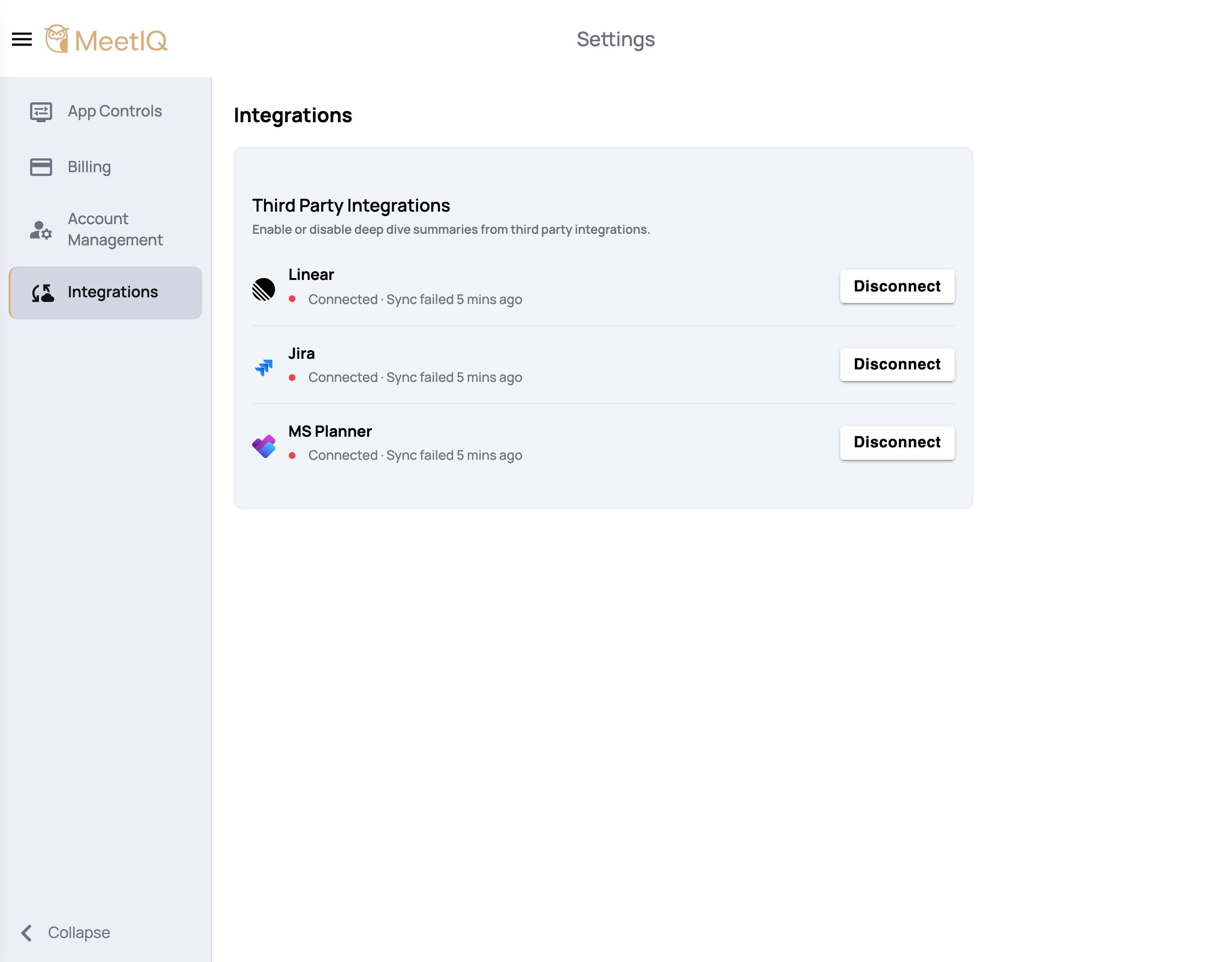Select the Billing card icon

coord(40,167)
